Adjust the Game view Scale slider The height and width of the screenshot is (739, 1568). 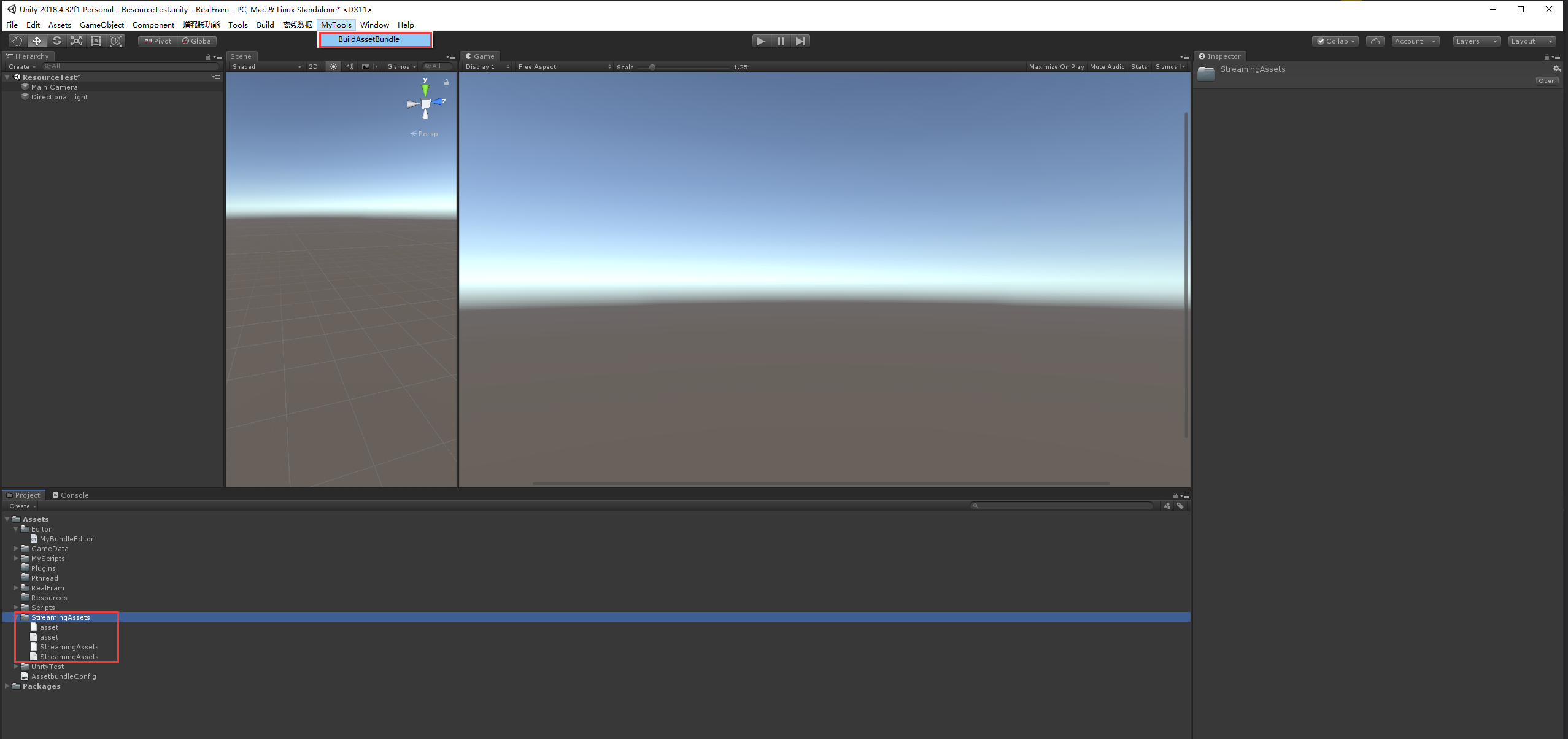coord(652,67)
